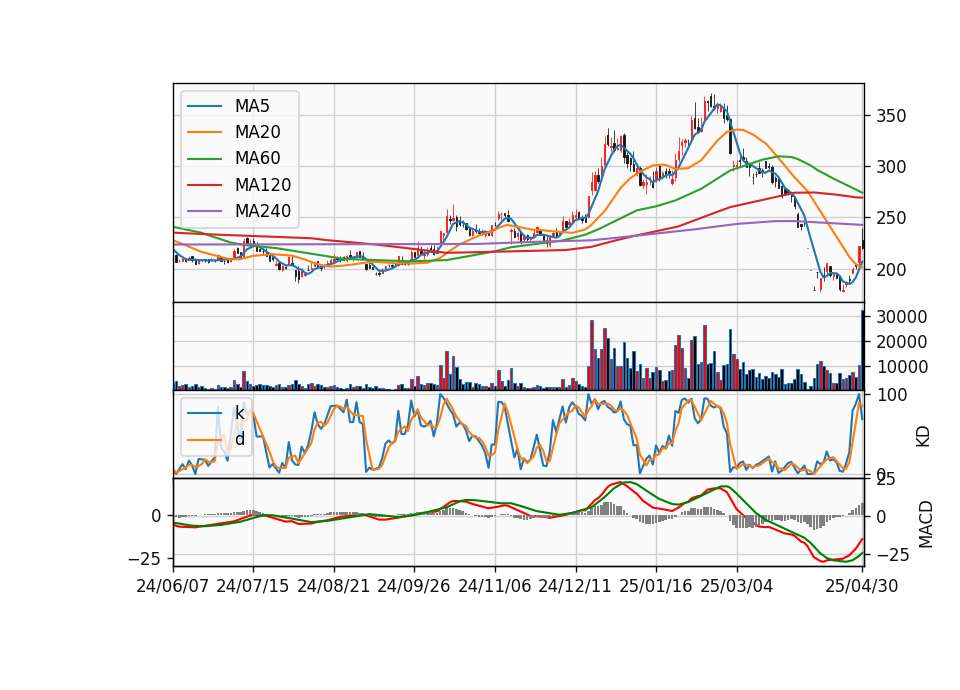Click the 10000 volume axis label
Viewport: 960px width, 690px height.
tap(901, 367)
